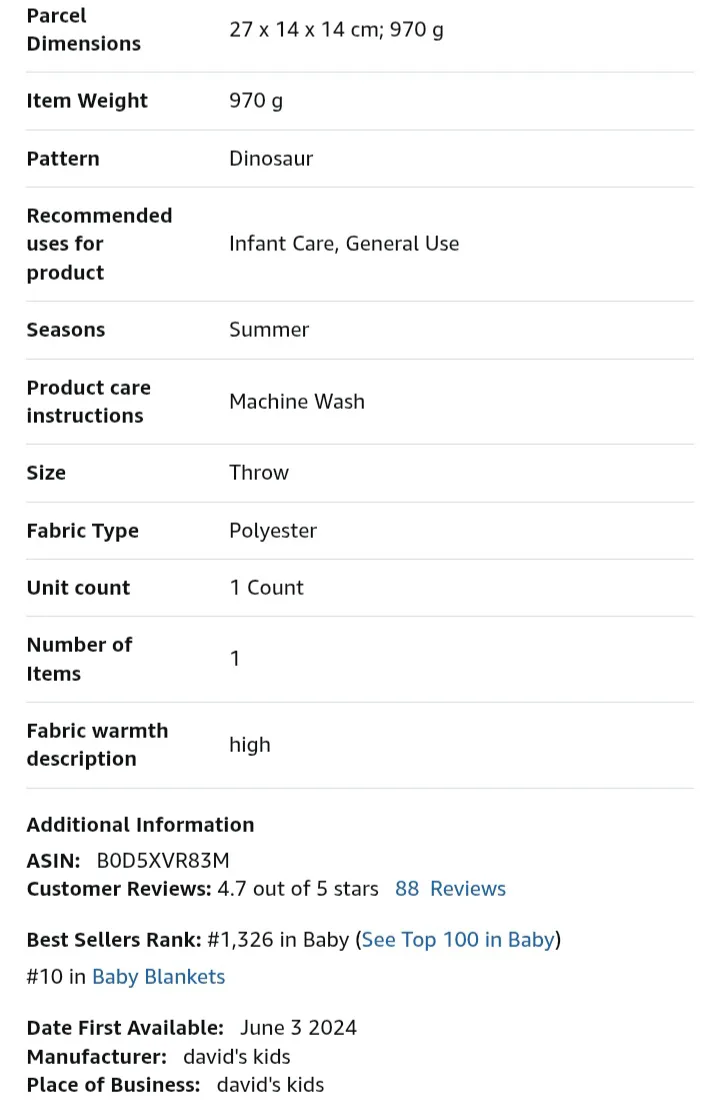This screenshot has width=720, height=1104.
Task: Click See Top 100 in Baby link
Action: pyautogui.click(x=458, y=940)
